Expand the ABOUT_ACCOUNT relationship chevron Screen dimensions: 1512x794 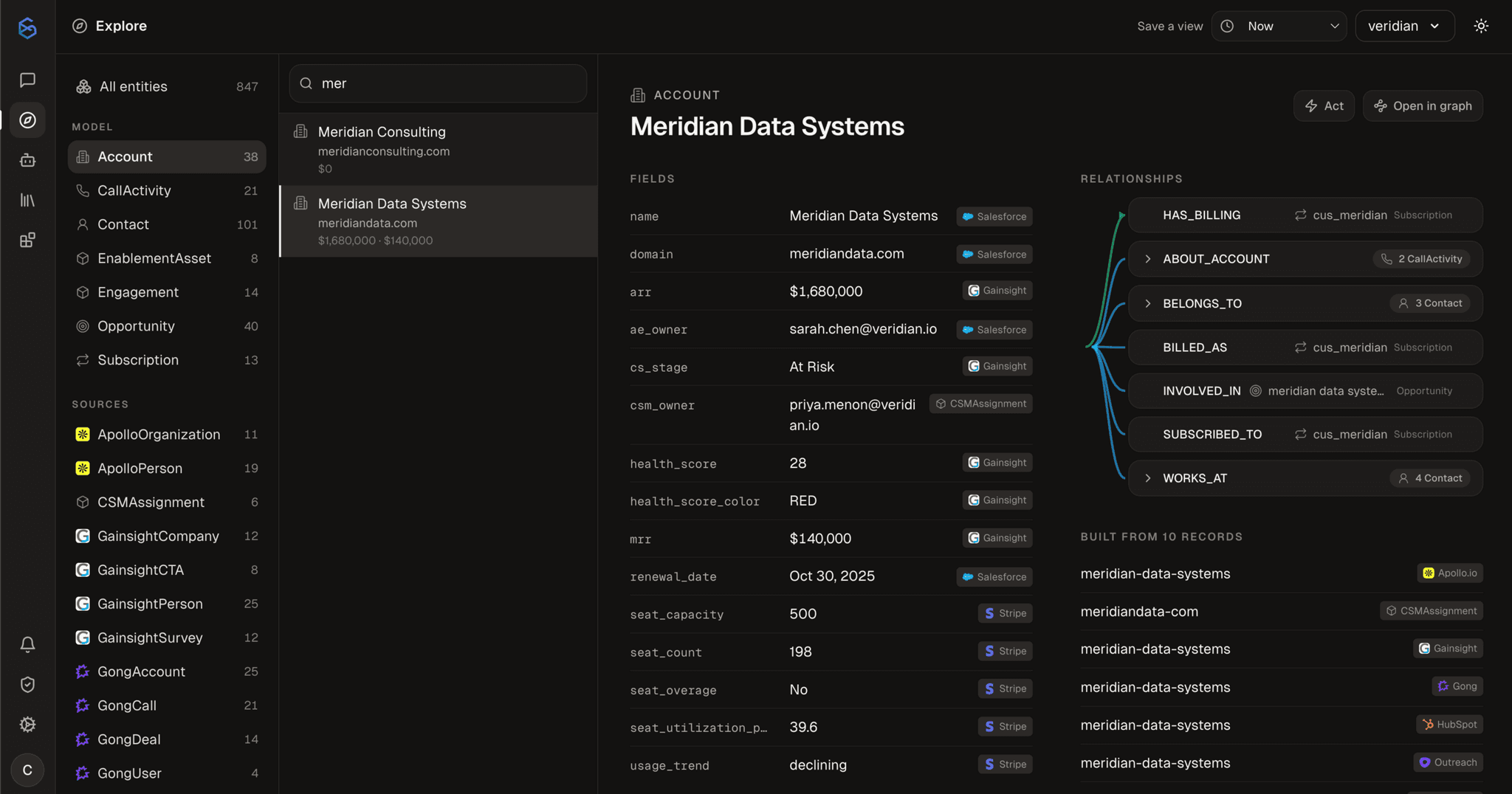pyautogui.click(x=1147, y=259)
